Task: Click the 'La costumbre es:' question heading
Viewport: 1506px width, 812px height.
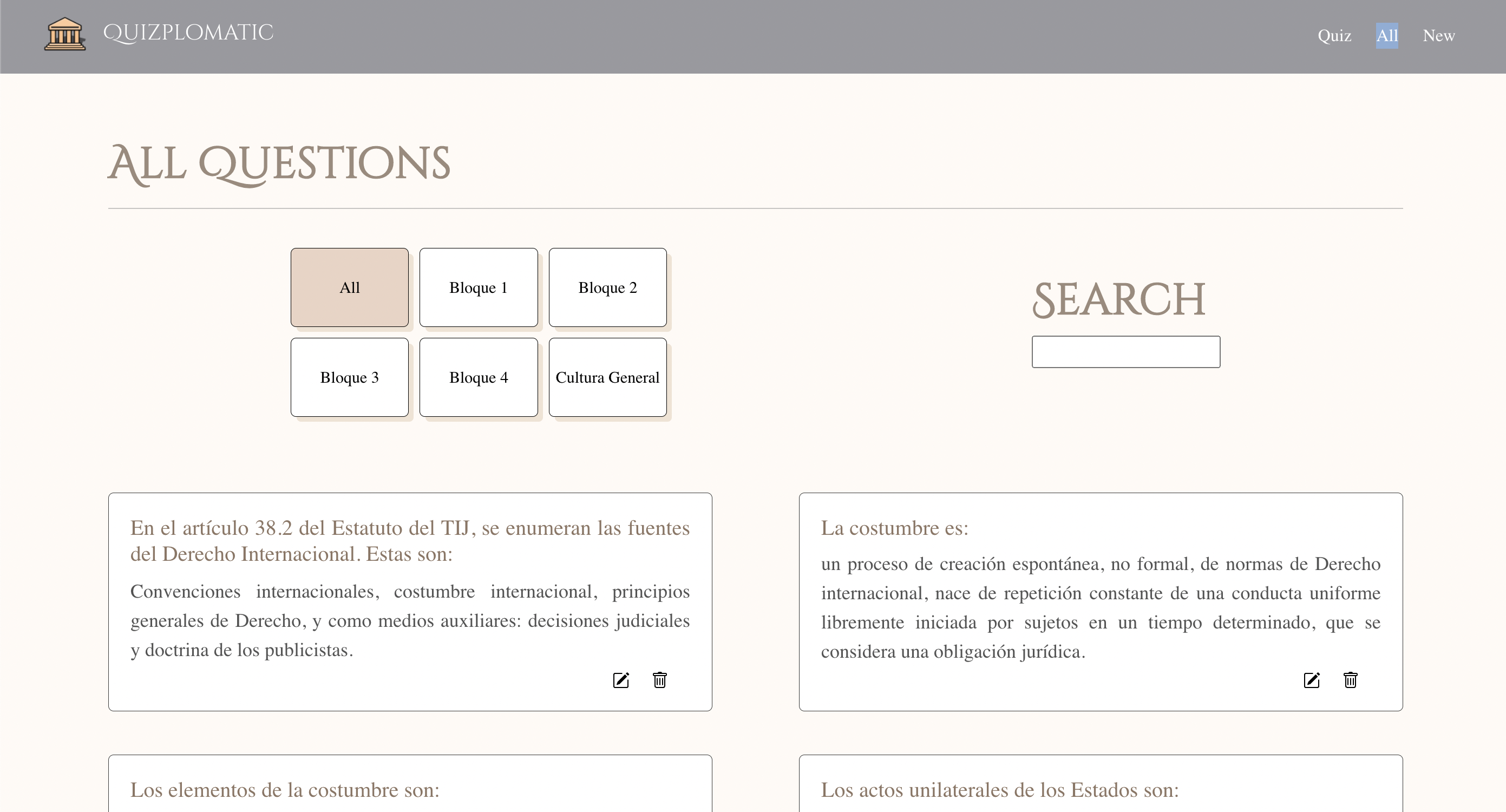Action: pos(894,528)
